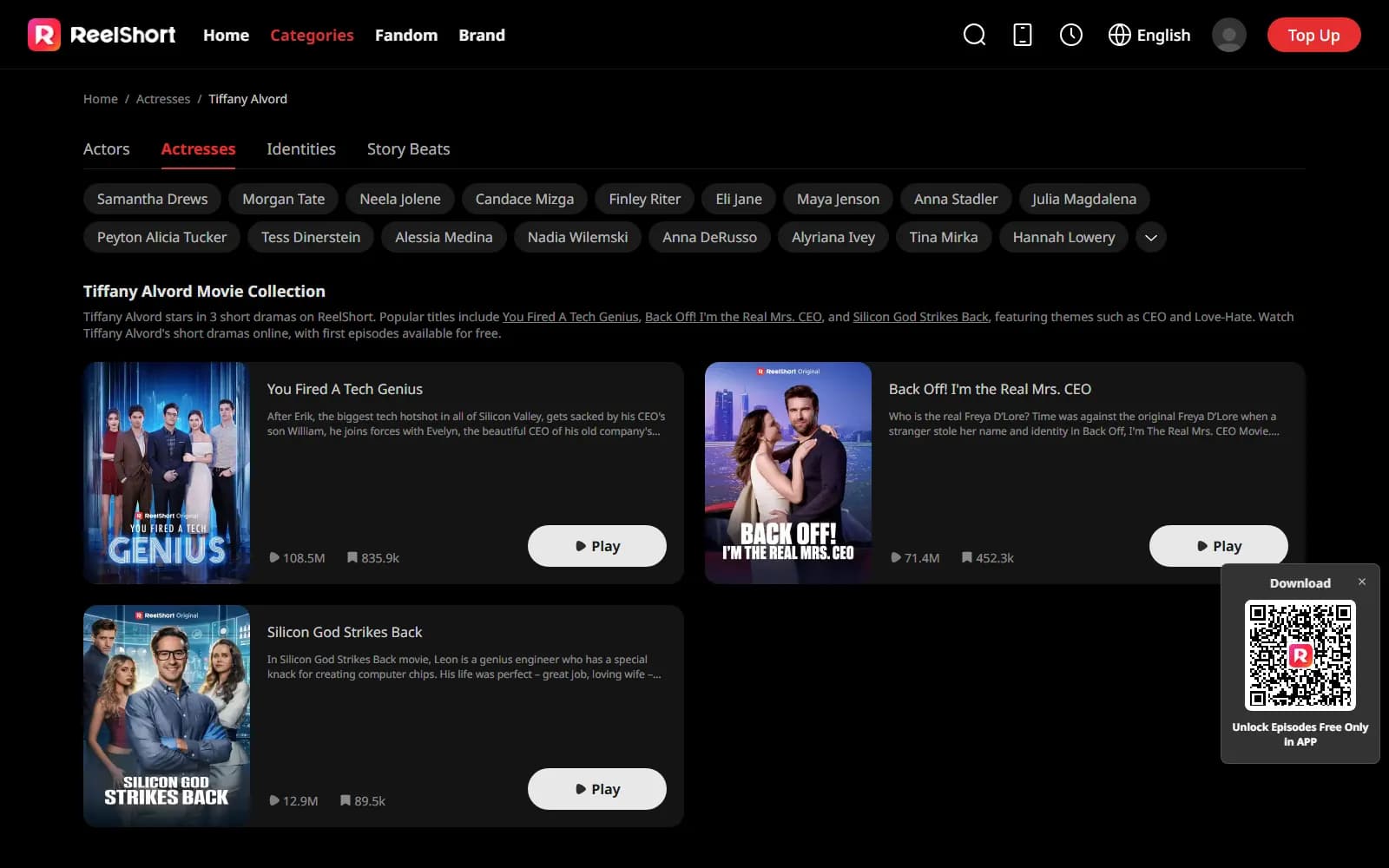The image size is (1389, 868).
Task: Play Back Off! I'm the Real Mrs. CEO
Action: 1219,546
